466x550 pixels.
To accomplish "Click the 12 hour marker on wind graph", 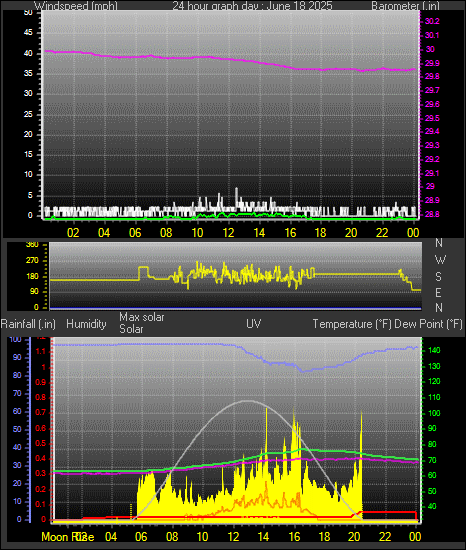I will 228,233.
